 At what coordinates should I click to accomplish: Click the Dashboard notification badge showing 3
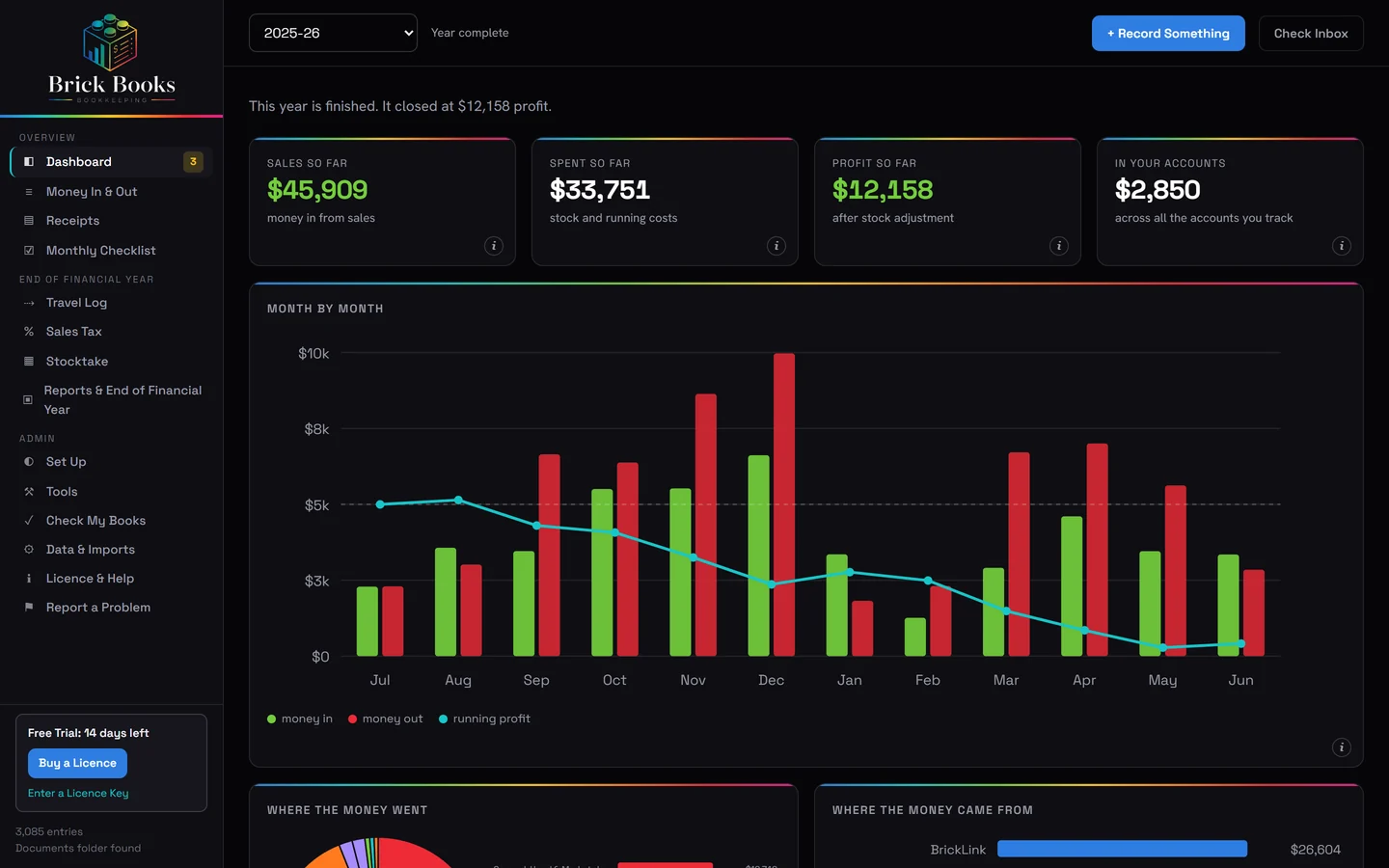[x=193, y=162]
